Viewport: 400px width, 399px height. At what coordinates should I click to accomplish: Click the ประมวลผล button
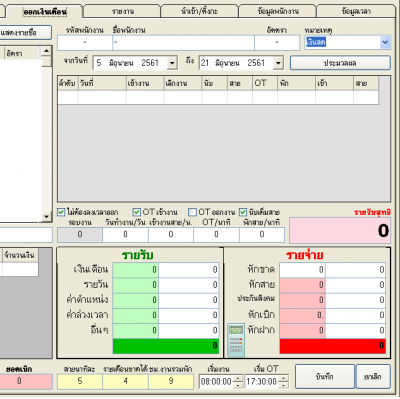pyautogui.click(x=340, y=63)
